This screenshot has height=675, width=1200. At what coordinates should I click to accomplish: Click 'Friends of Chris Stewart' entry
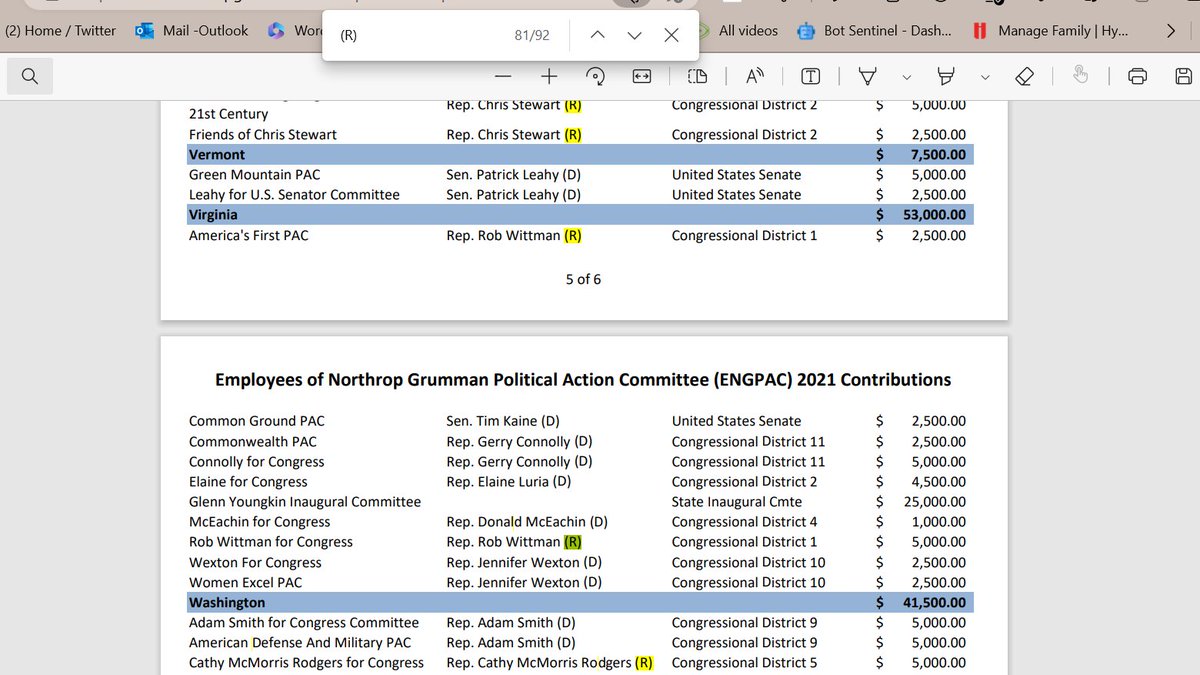(x=263, y=134)
